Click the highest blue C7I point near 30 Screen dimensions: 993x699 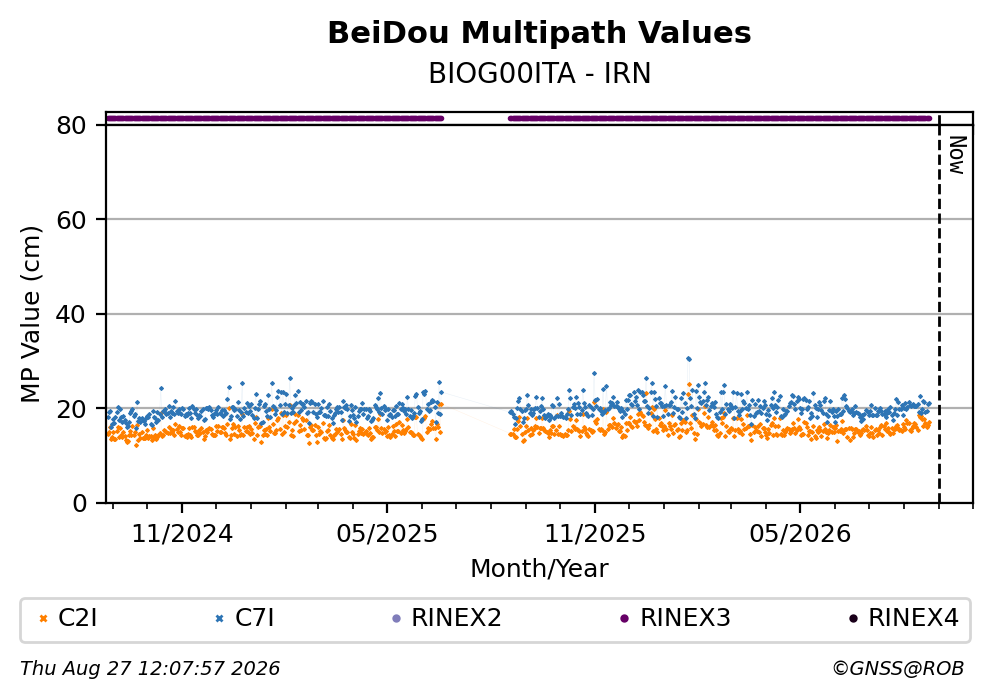[688, 359]
